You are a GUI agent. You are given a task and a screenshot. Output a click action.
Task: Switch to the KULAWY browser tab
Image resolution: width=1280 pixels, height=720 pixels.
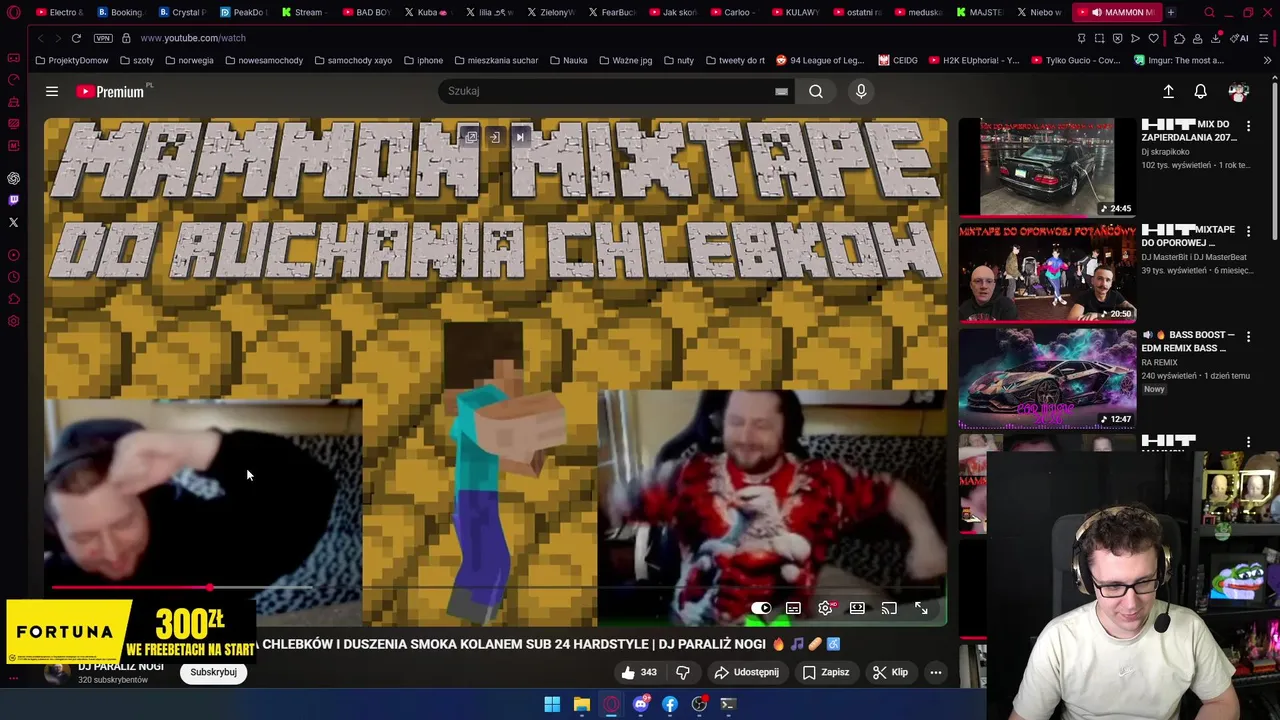795,12
